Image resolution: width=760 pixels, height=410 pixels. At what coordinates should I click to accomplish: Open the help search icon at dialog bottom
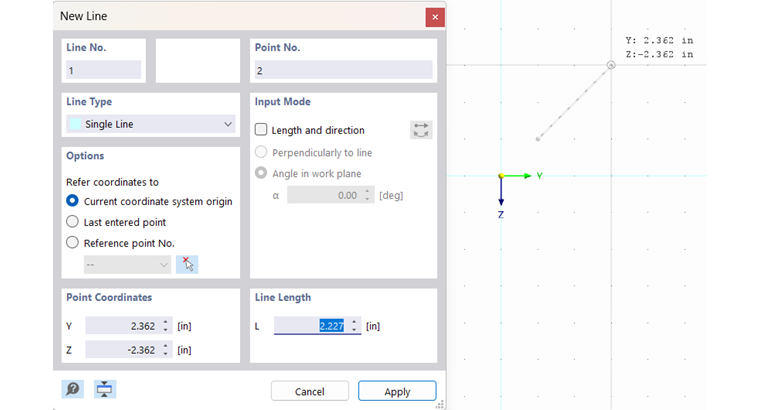point(73,389)
